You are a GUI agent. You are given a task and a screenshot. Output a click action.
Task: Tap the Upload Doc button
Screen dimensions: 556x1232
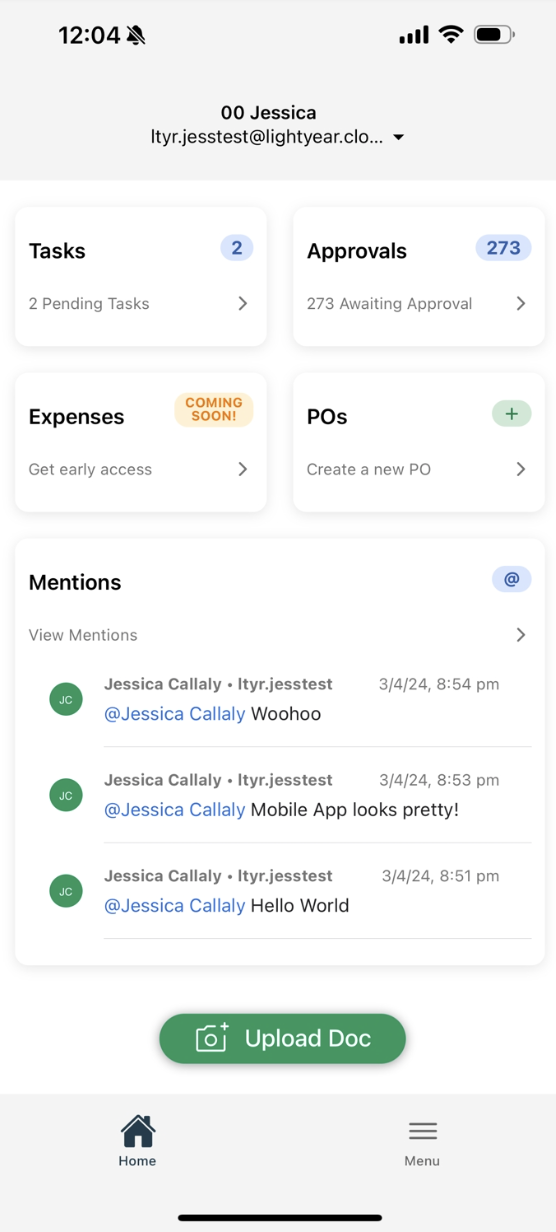tap(283, 1038)
